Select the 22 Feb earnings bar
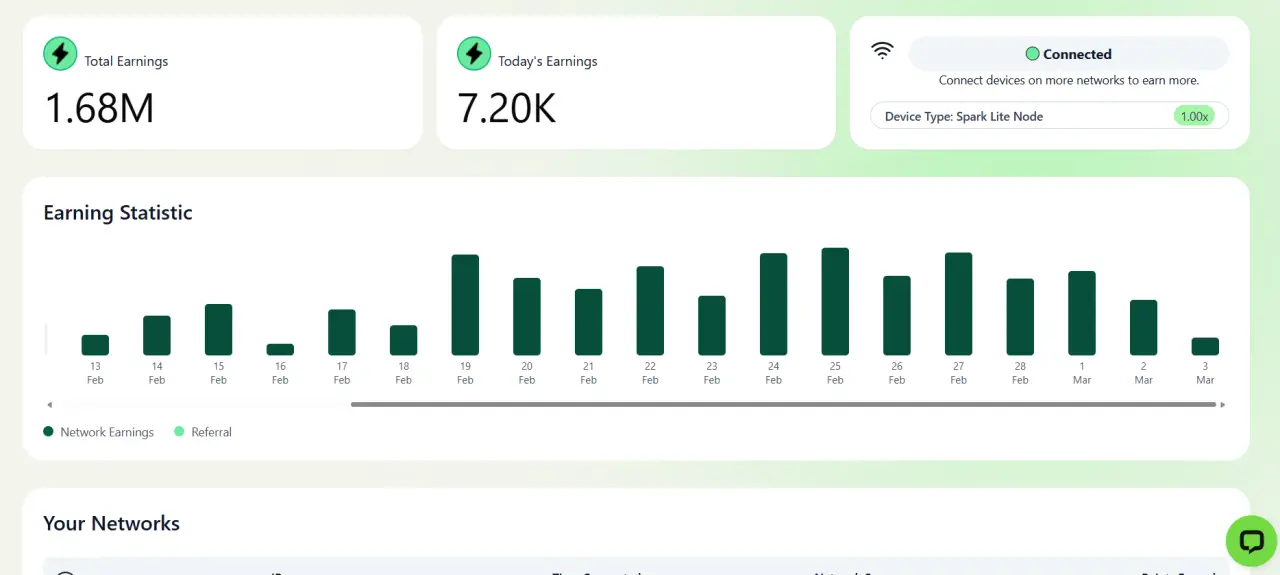Viewport: 1280px width, 575px height. [650, 310]
